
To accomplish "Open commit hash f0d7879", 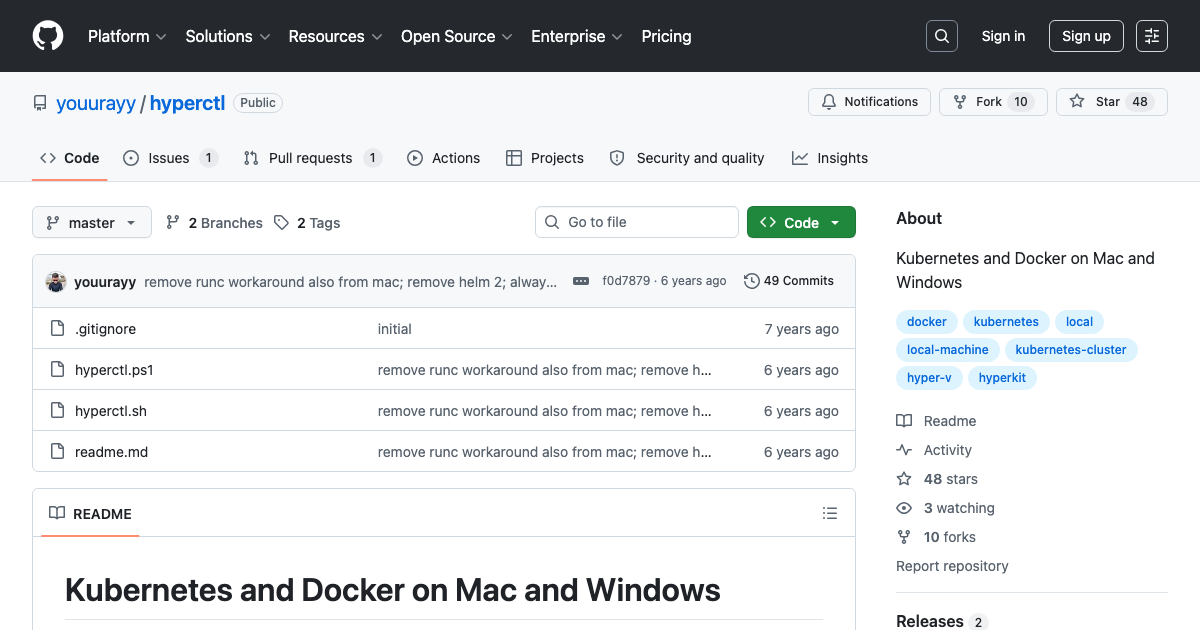I will pos(626,281).
